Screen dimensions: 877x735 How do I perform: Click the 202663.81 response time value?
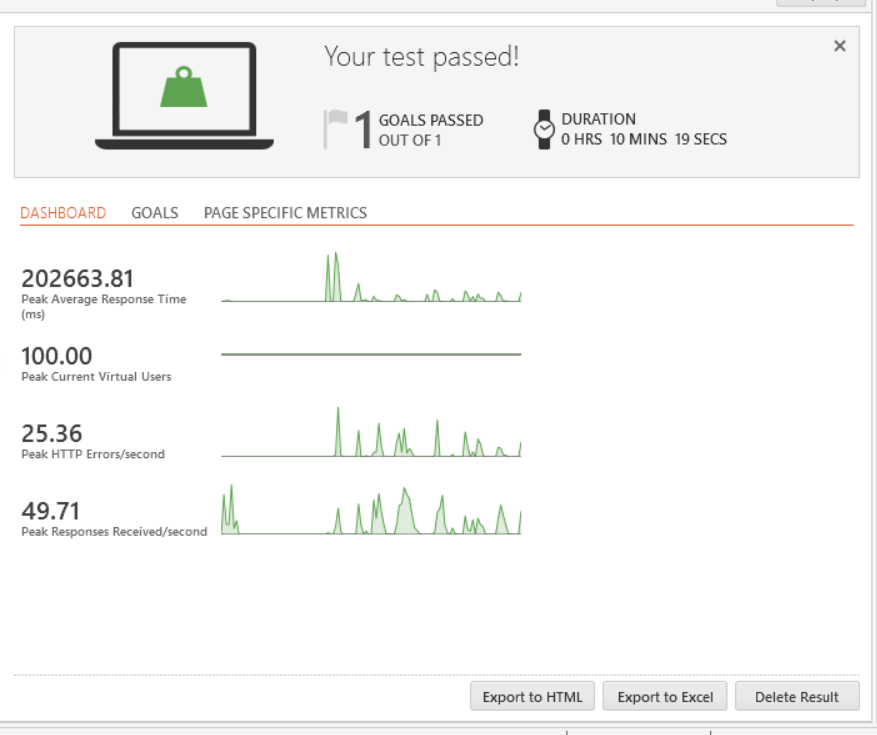(78, 278)
